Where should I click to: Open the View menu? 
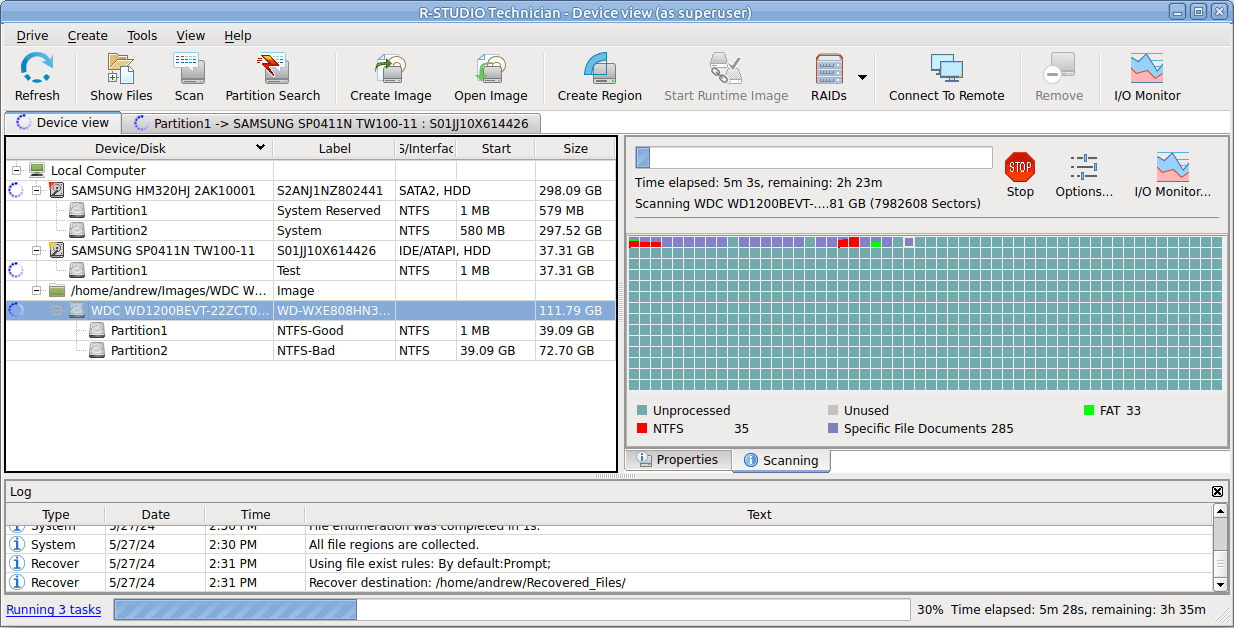coord(190,35)
